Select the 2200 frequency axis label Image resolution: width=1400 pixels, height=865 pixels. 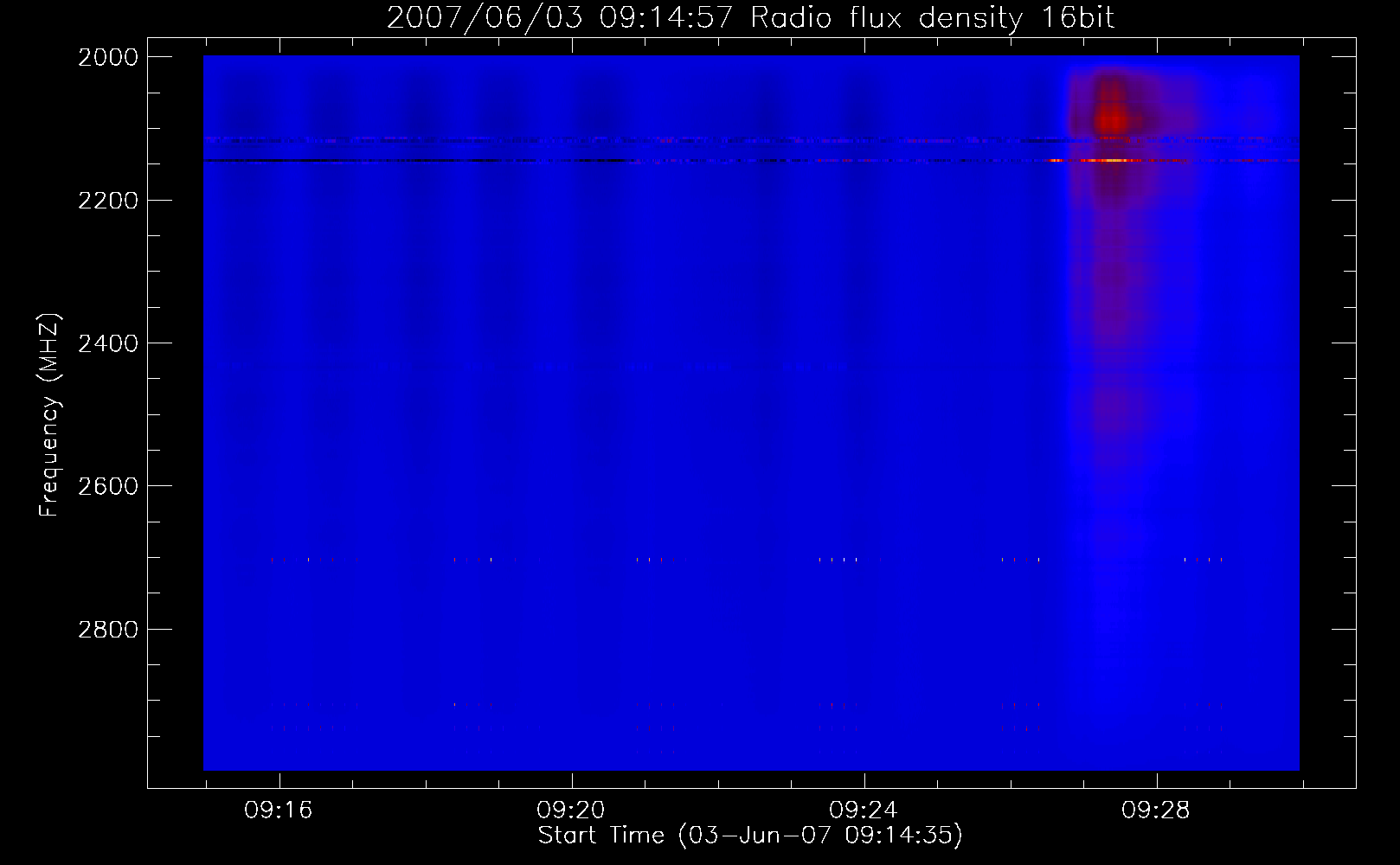coord(108,201)
